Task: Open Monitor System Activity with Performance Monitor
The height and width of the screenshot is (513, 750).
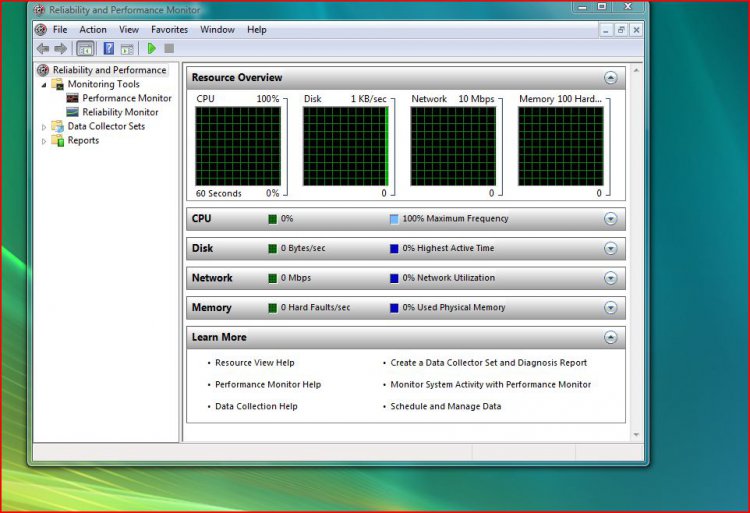Action: [x=490, y=384]
